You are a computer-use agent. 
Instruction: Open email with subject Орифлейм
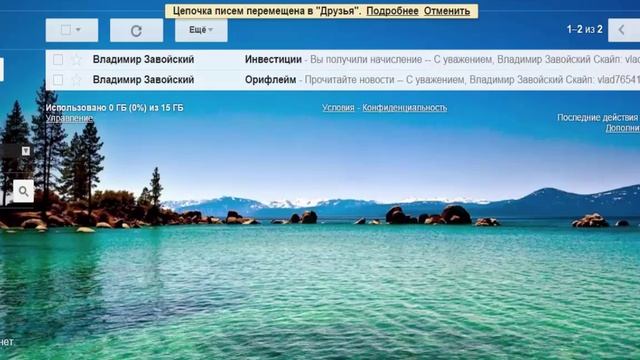coord(270,80)
